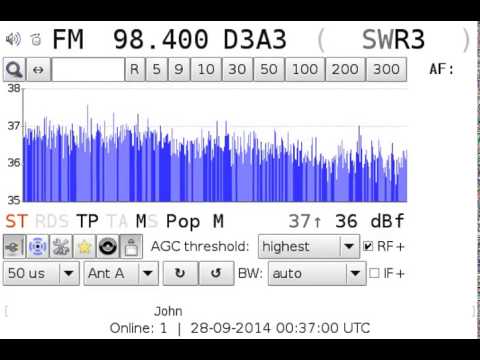
Task: Click the ST stereo indicator
Action: click(x=16, y=221)
